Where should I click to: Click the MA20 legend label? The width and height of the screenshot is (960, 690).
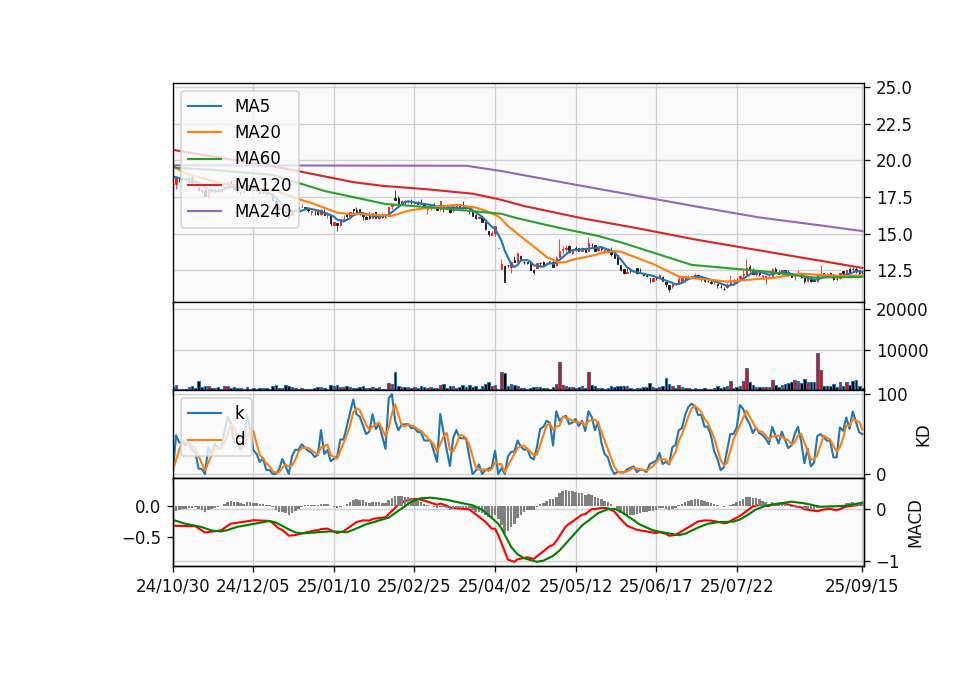[258, 132]
